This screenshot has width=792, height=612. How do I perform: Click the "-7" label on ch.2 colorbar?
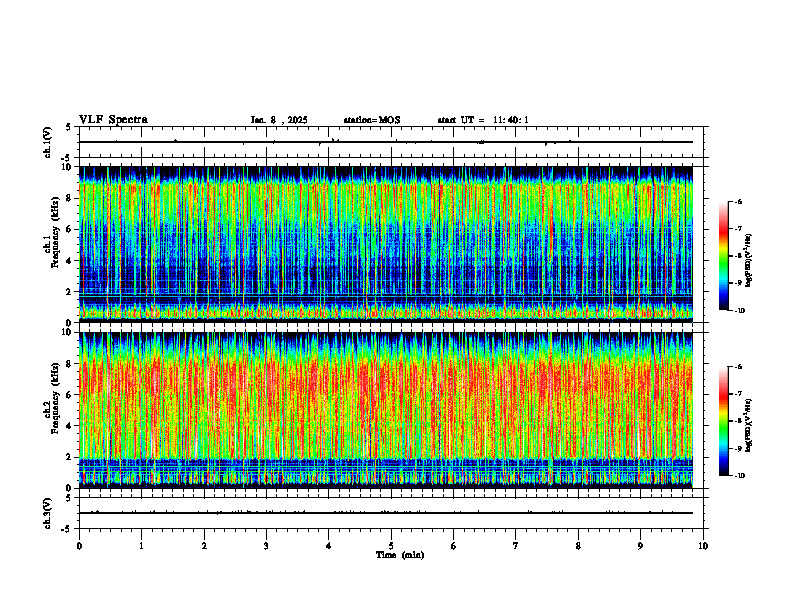738,394
